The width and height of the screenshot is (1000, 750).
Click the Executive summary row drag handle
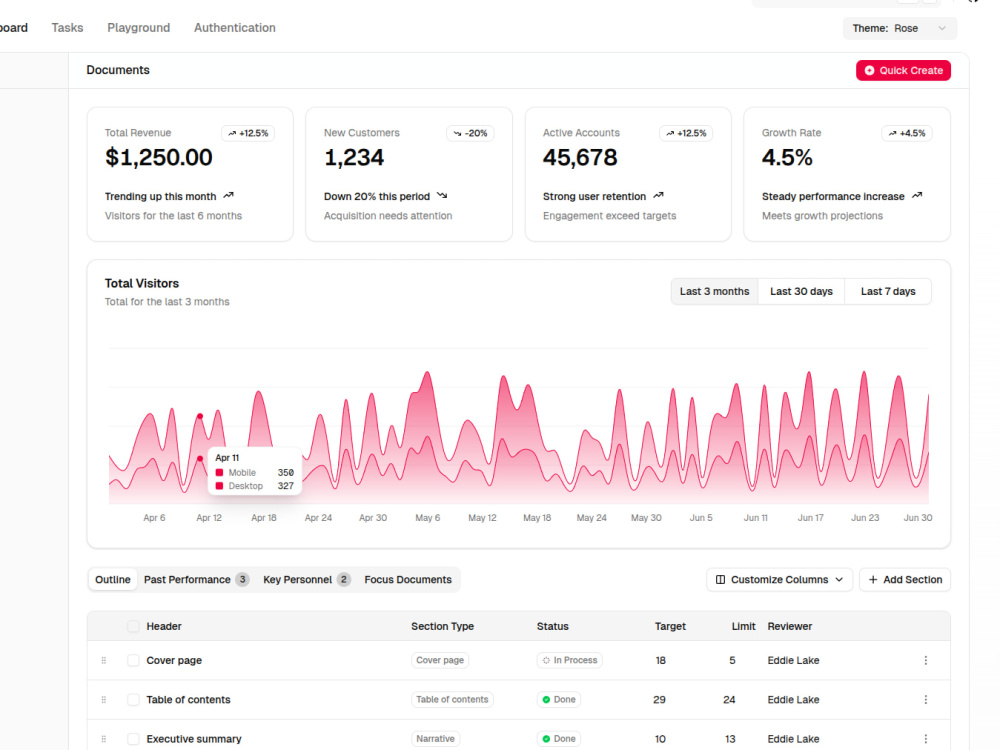(x=103, y=739)
